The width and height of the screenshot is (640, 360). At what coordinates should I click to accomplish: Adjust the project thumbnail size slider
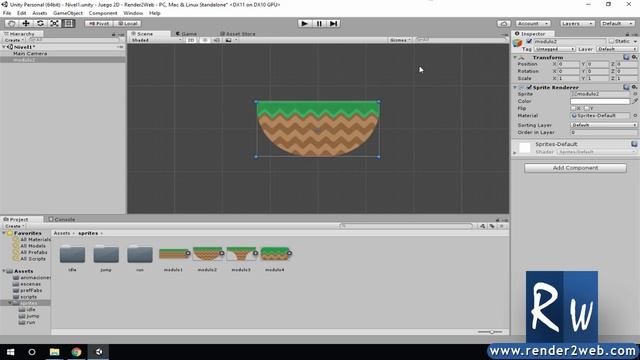pyautogui.click(x=491, y=332)
